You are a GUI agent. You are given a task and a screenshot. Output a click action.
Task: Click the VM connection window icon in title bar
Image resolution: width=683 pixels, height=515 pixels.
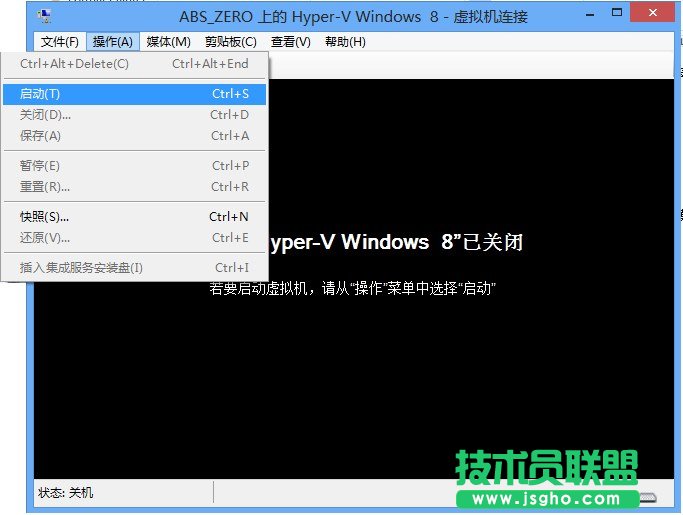pos(44,17)
